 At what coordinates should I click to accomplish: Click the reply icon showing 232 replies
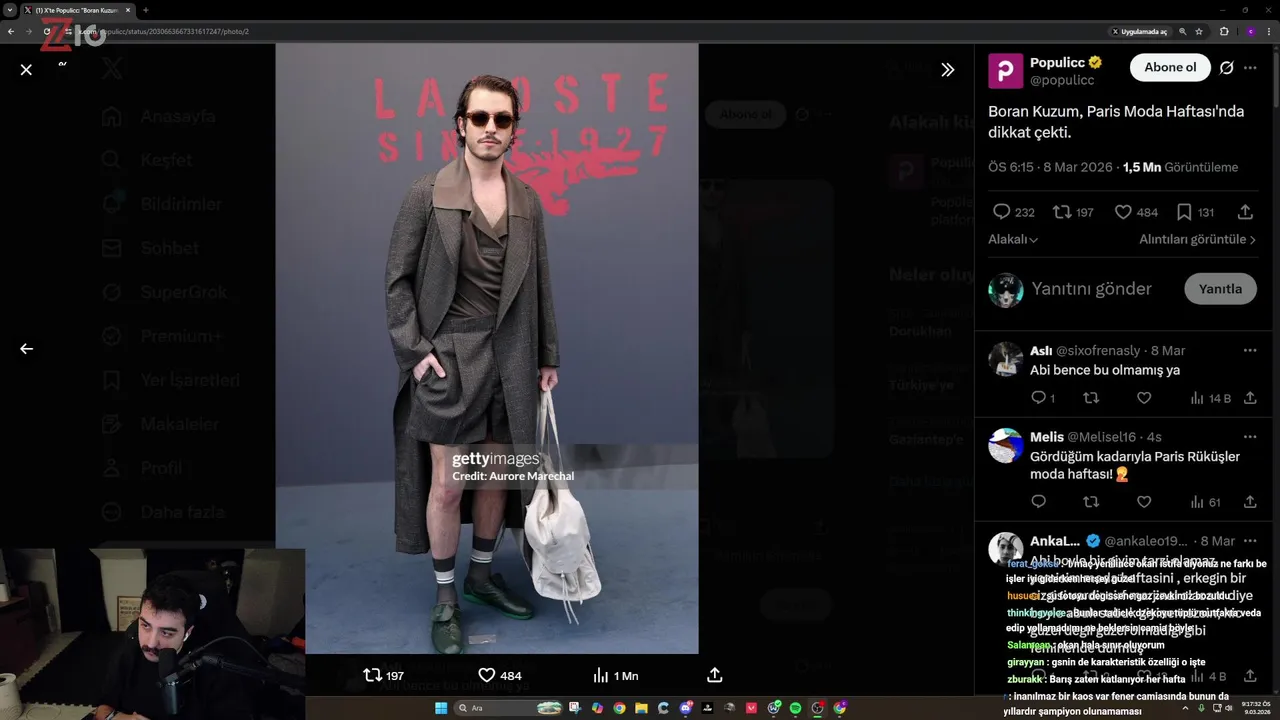pyautogui.click(x=1001, y=212)
